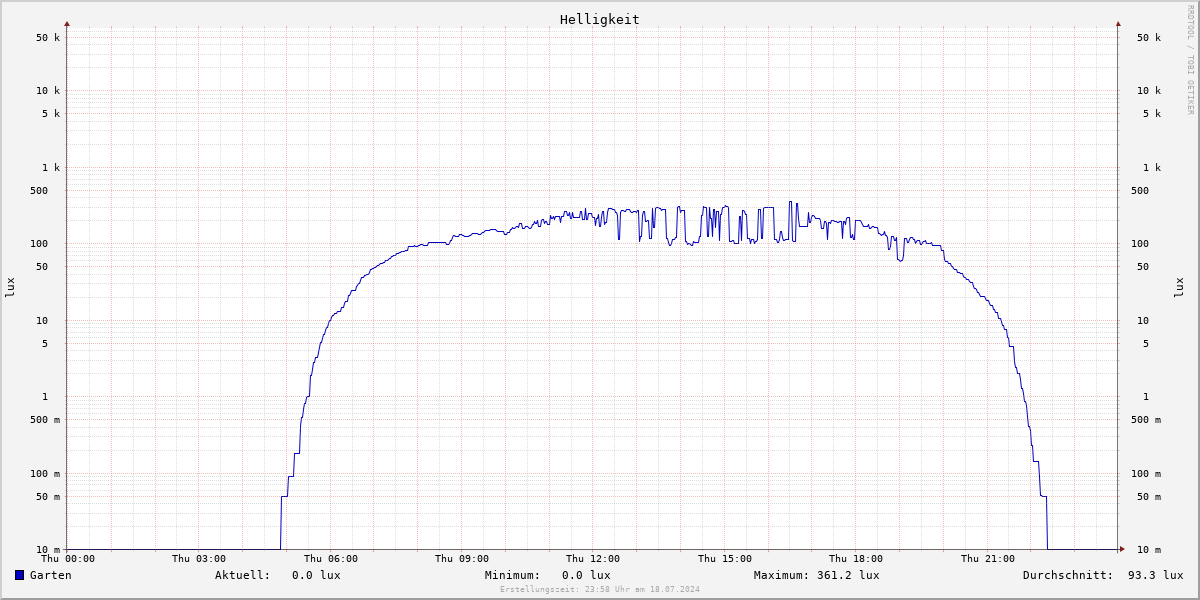This screenshot has width=1200, height=600.
Task: Select the "50 m" label on the right axis
Action: (x=1149, y=497)
